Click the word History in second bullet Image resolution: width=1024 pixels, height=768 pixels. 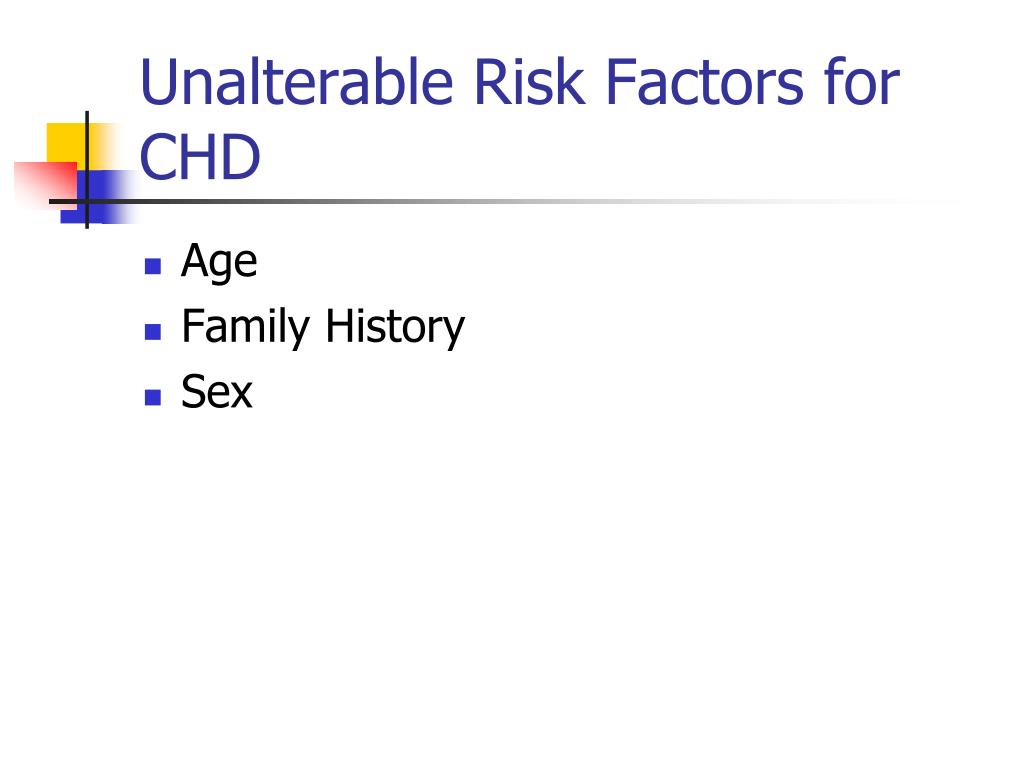[394, 327]
